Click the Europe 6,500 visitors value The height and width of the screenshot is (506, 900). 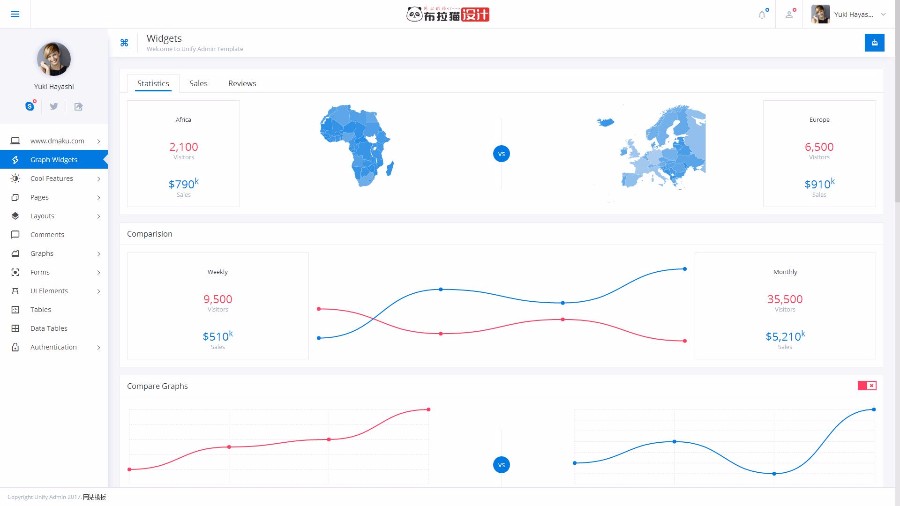[819, 147]
